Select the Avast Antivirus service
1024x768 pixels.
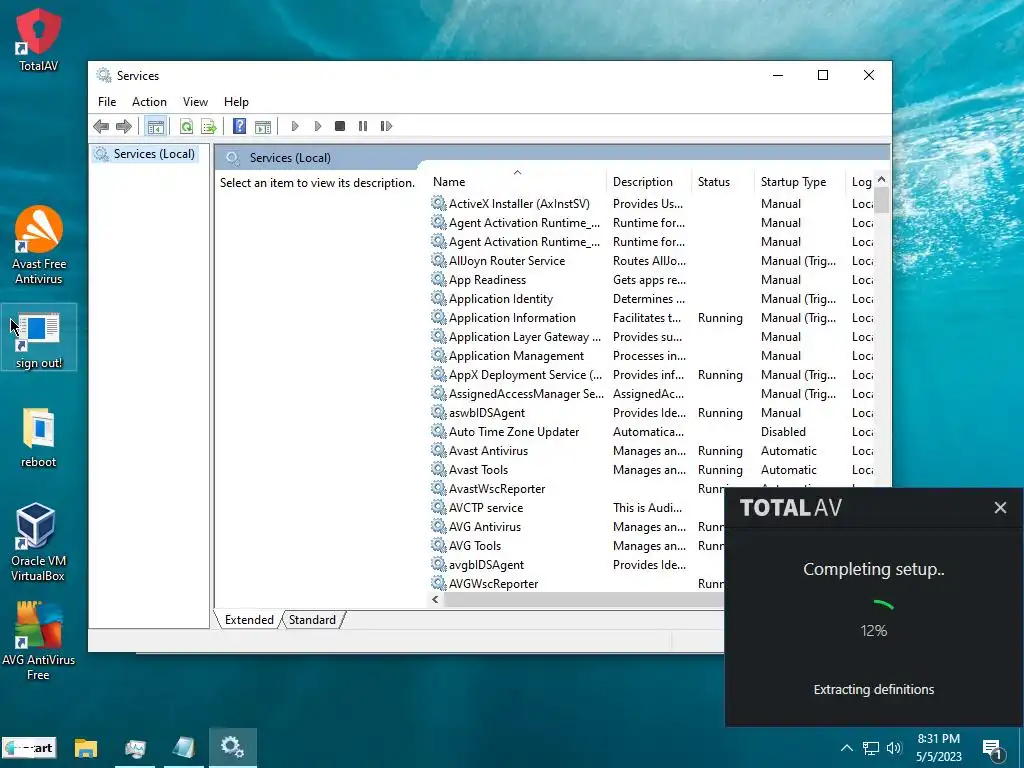(x=488, y=451)
